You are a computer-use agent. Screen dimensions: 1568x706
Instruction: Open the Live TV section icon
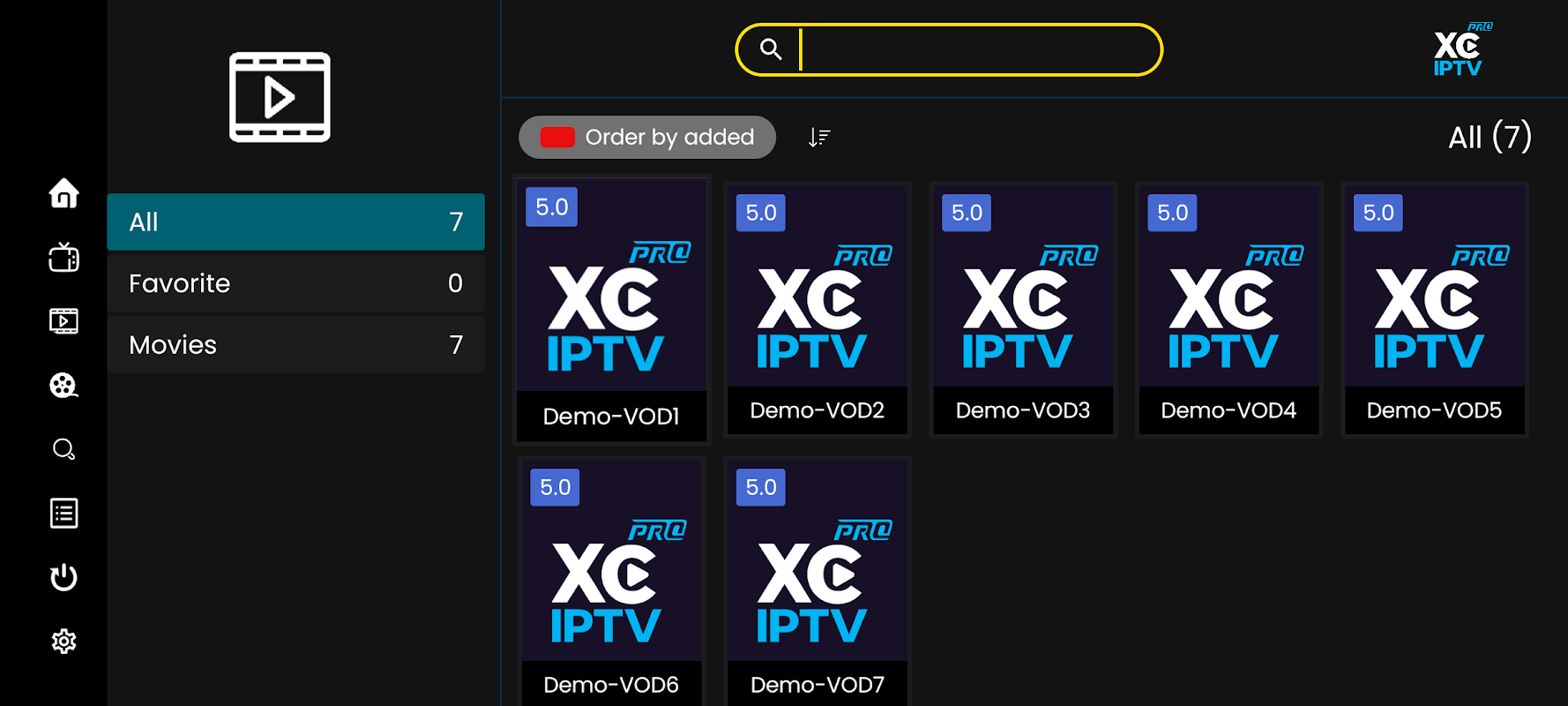click(x=63, y=257)
